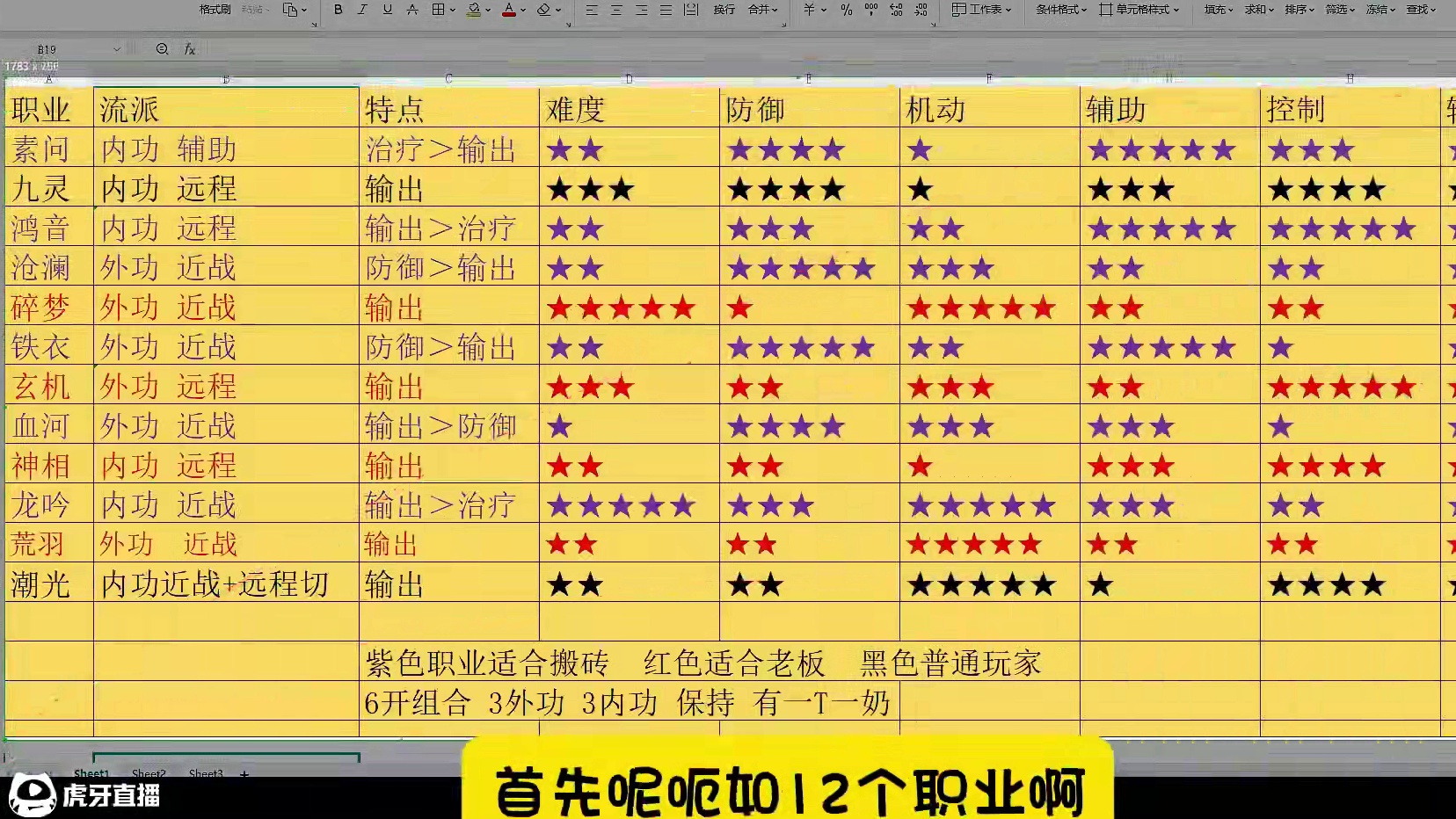Image resolution: width=1456 pixels, height=819 pixels.
Task: Toggle underline formatting
Action: click(x=387, y=10)
